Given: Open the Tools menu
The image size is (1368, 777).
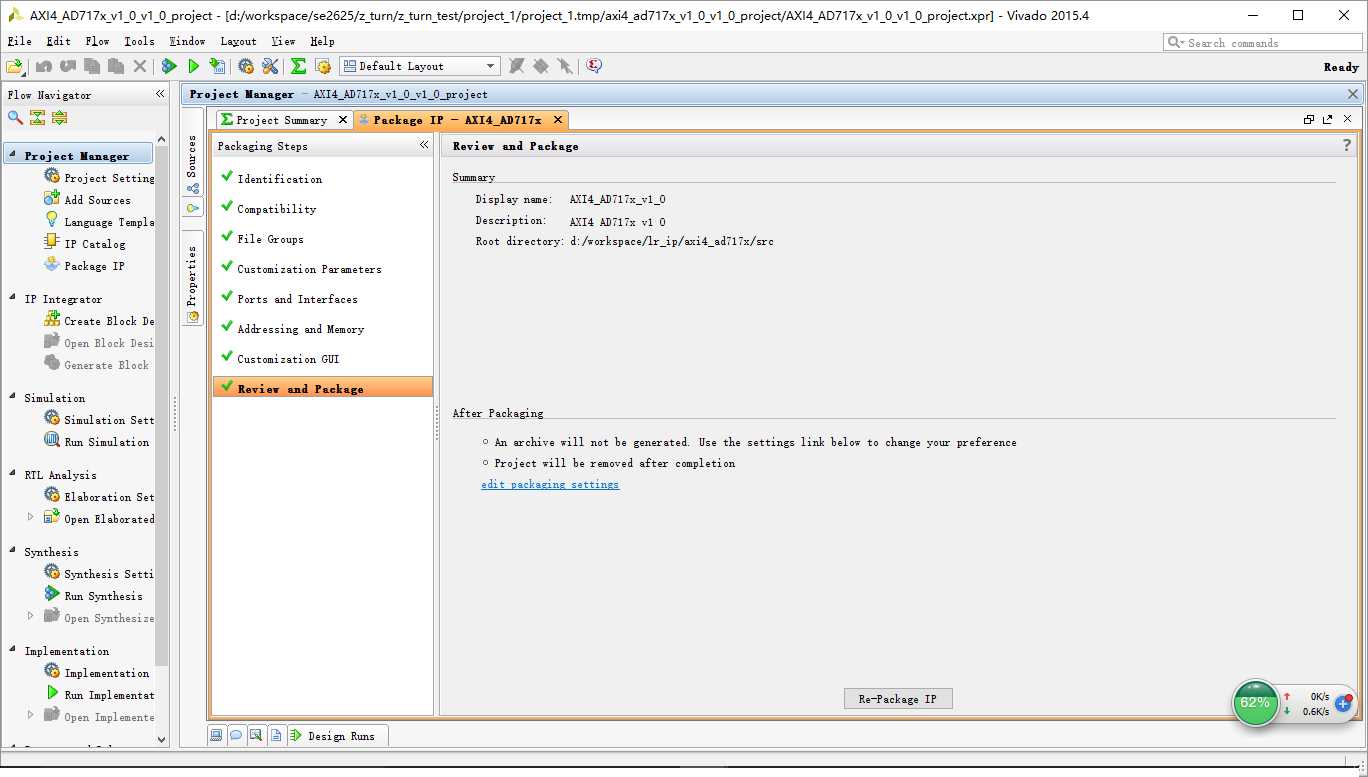Looking at the screenshot, I should [139, 41].
